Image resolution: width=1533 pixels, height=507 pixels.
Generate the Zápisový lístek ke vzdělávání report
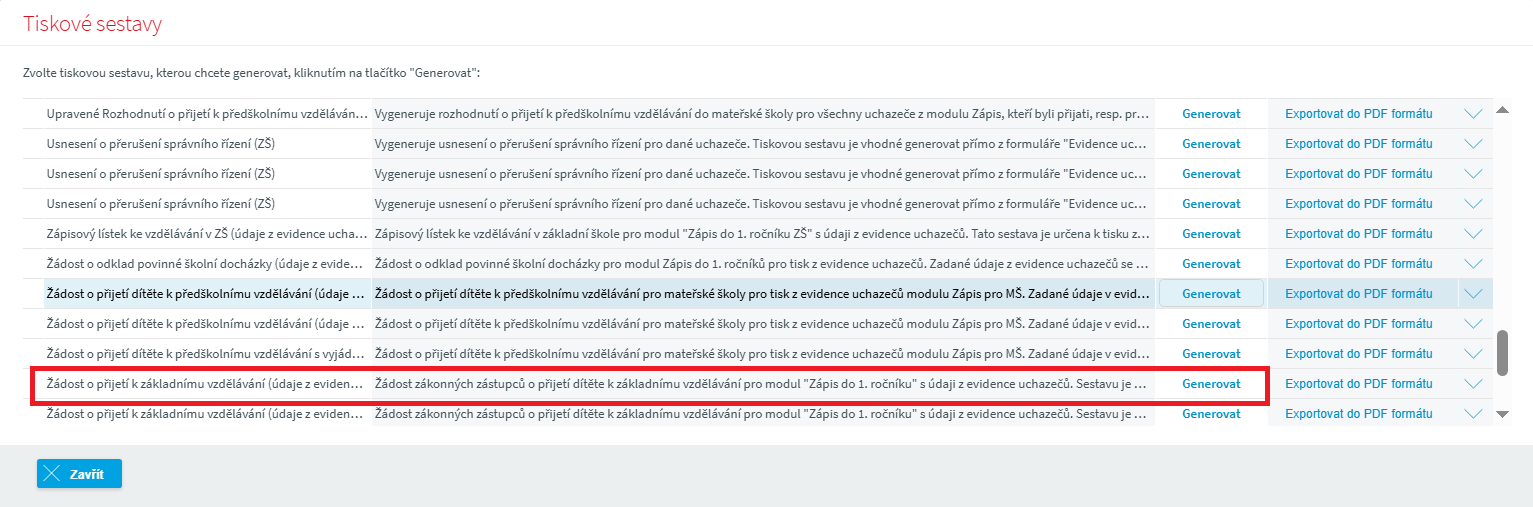(1211, 234)
